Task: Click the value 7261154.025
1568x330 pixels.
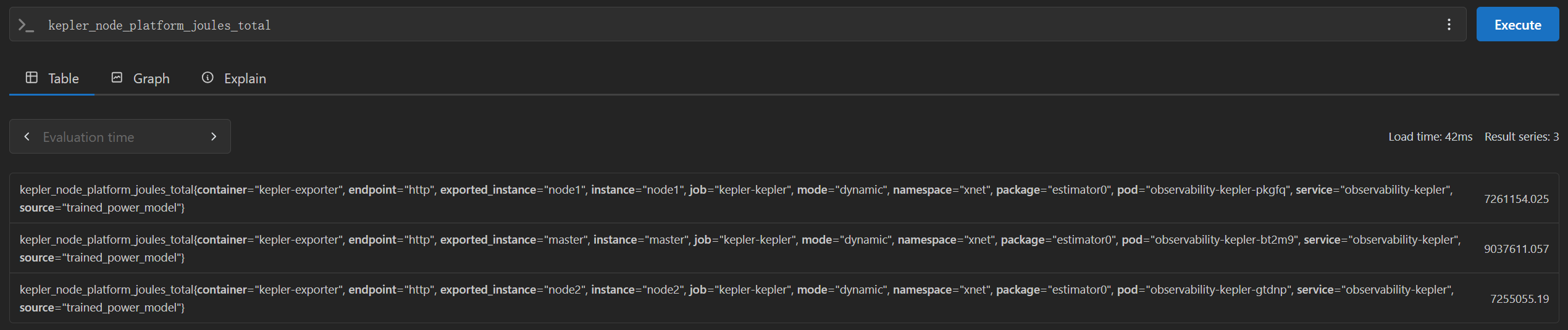Action: (1516, 199)
